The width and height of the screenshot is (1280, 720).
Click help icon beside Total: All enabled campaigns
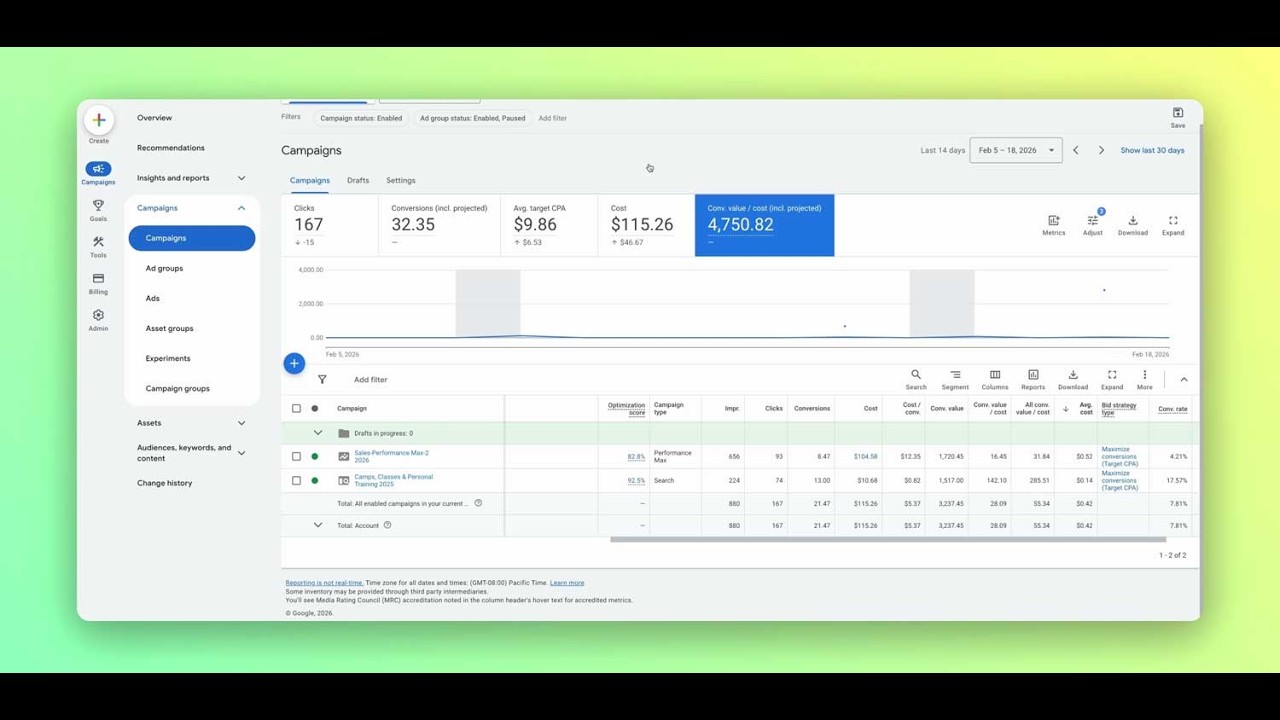[x=478, y=503]
